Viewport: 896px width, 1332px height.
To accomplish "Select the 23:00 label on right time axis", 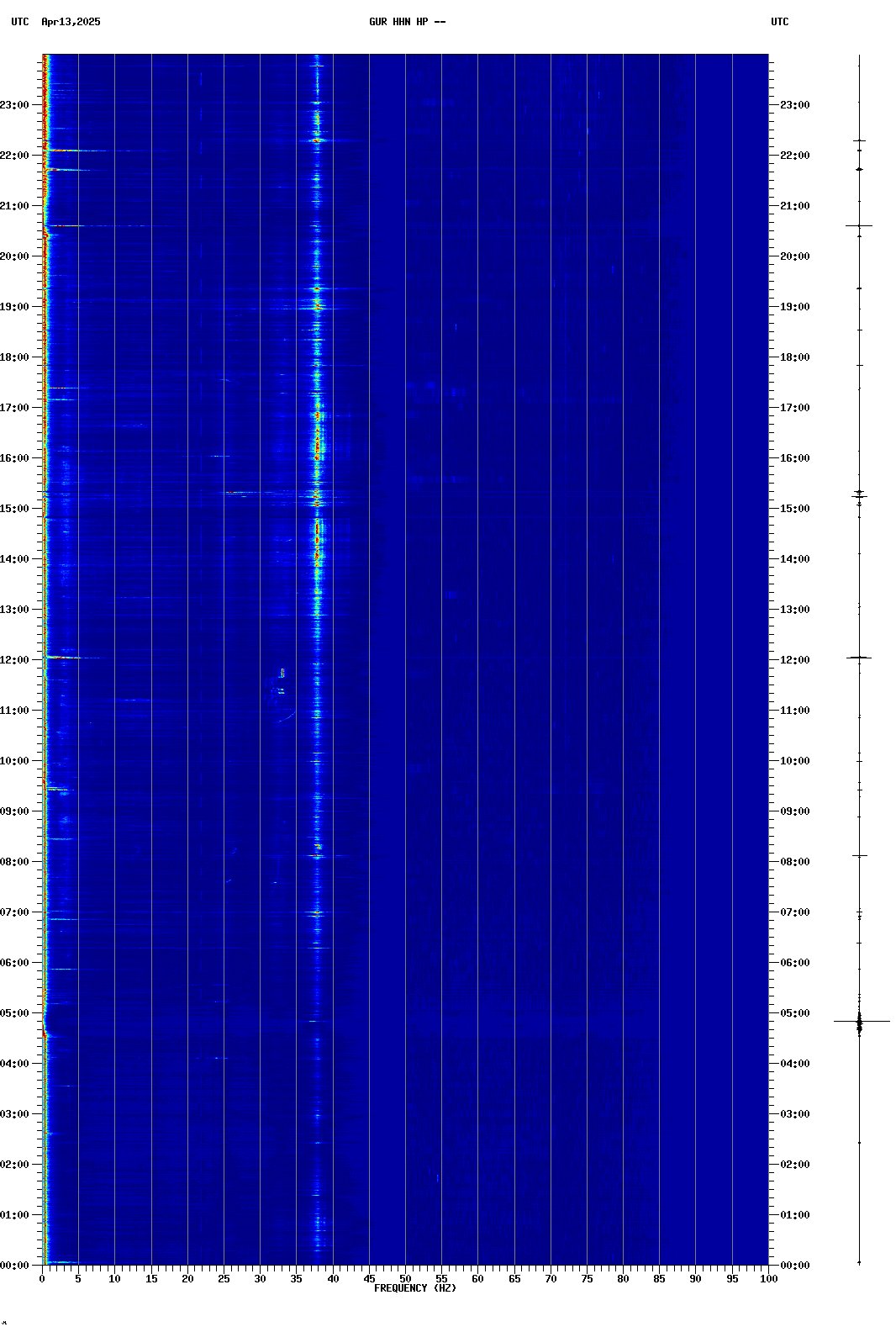I will pos(794,105).
